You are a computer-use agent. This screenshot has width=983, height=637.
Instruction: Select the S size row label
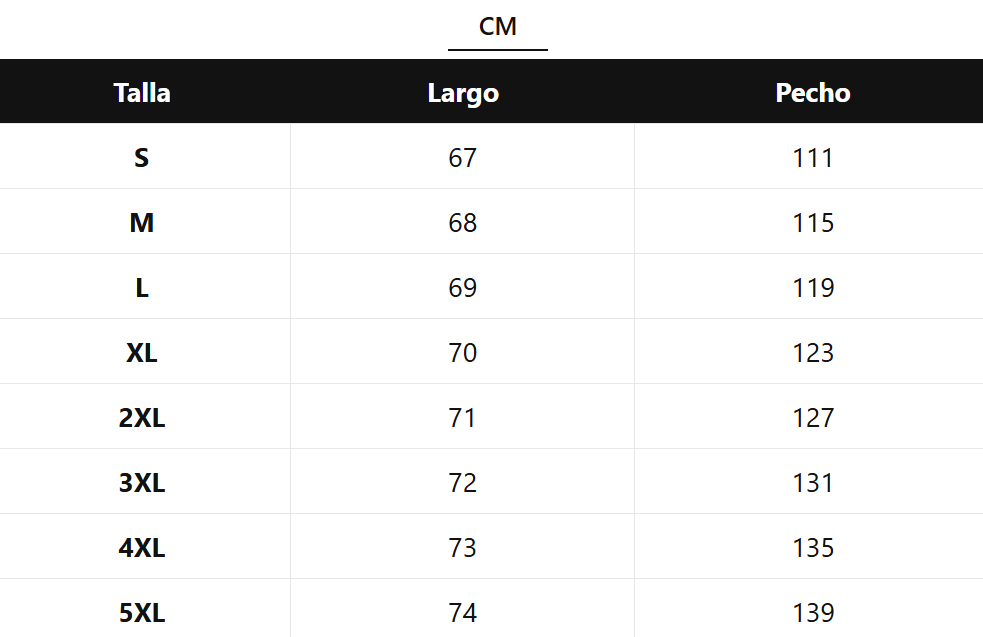coord(142,158)
